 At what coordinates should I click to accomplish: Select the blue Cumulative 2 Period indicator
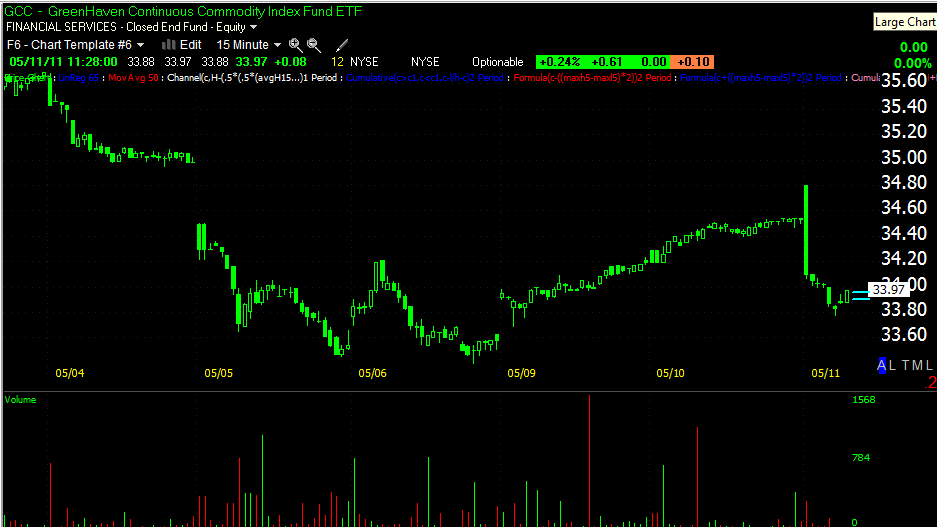coord(424,78)
